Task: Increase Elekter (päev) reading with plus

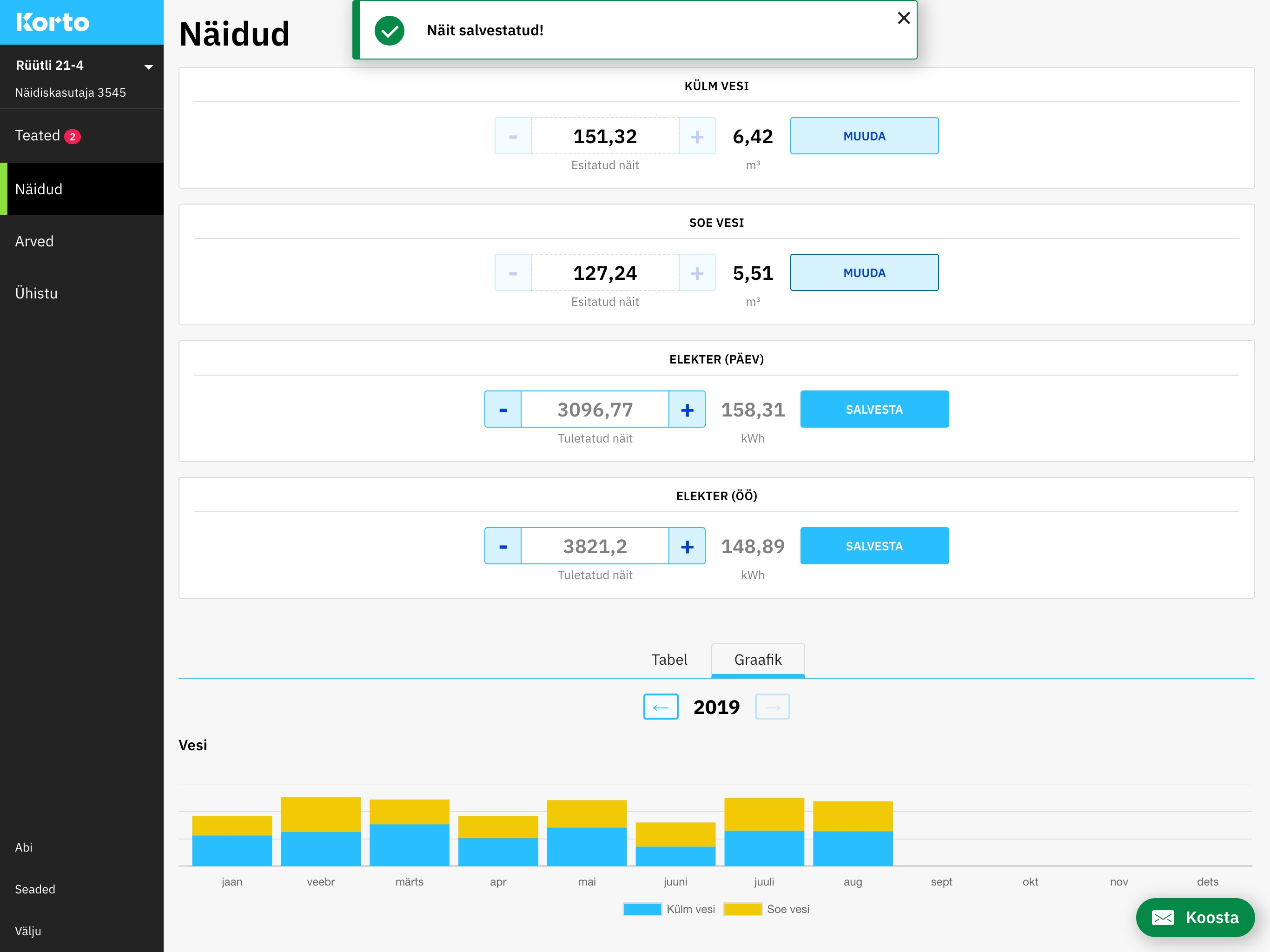Action: (687, 410)
